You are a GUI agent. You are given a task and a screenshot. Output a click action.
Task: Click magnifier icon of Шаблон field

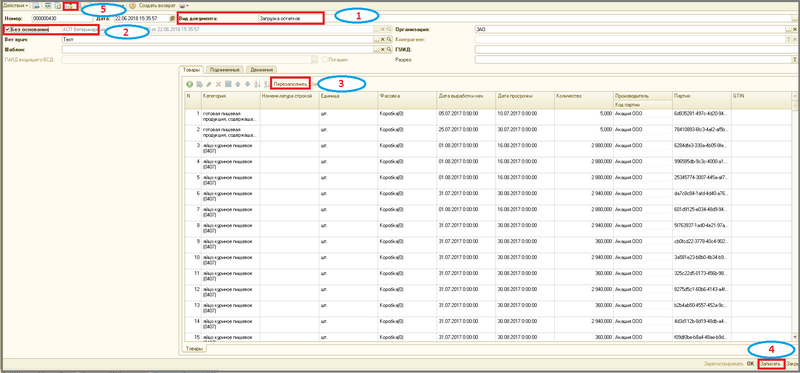click(x=389, y=49)
